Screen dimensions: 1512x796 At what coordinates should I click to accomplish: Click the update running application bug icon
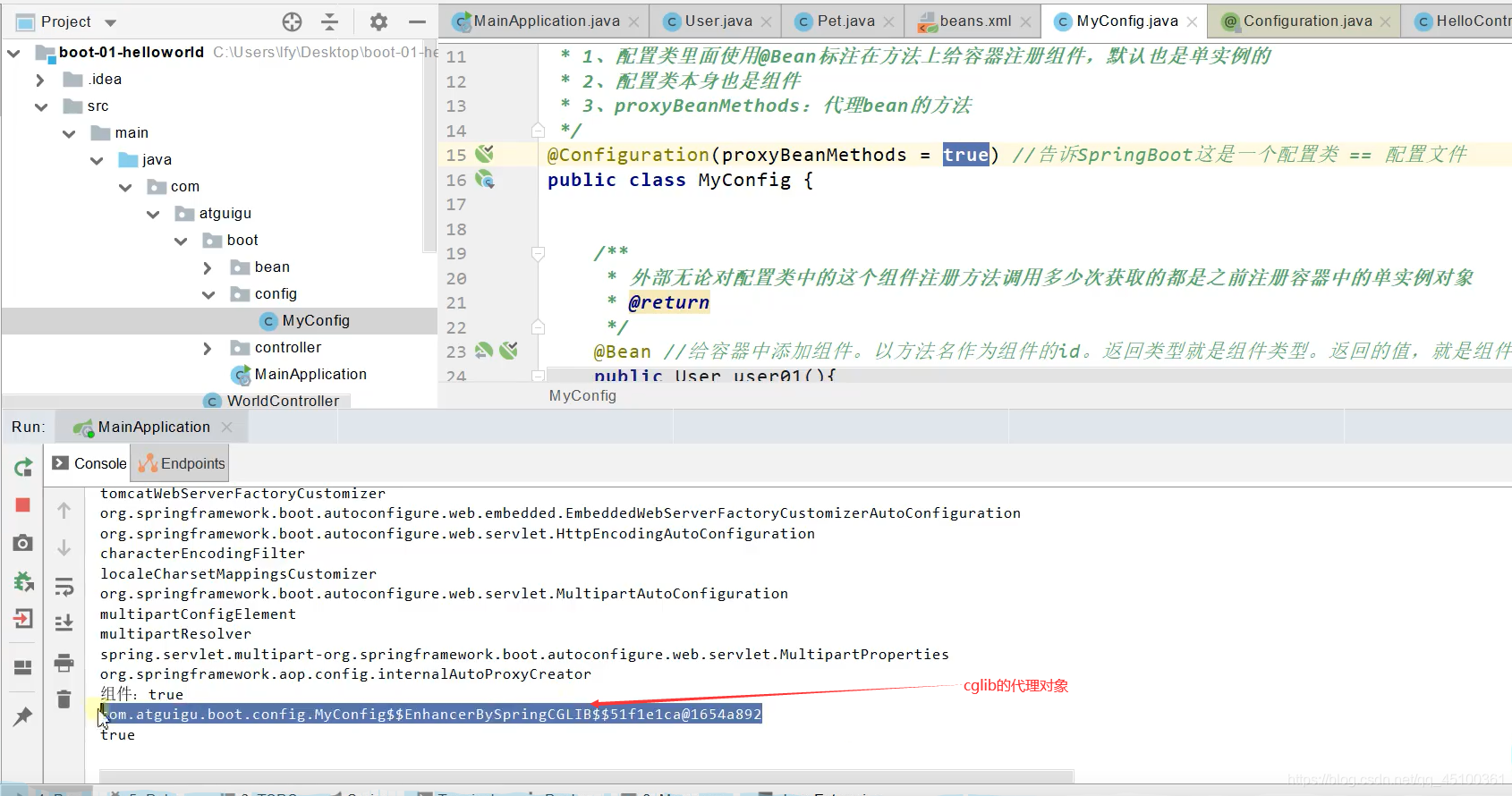pos(23,581)
